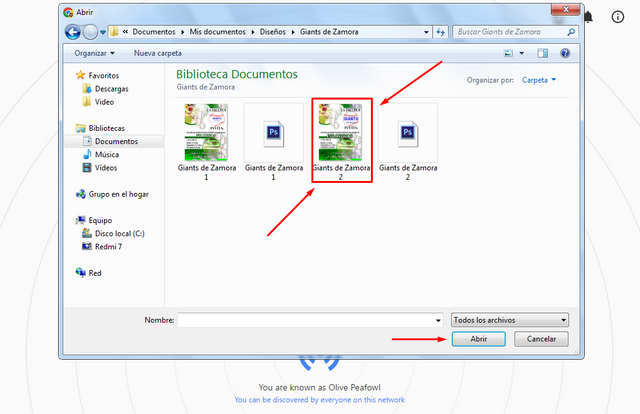Click the info icon at top right
The height and width of the screenshot is (414, 640).
618,17
